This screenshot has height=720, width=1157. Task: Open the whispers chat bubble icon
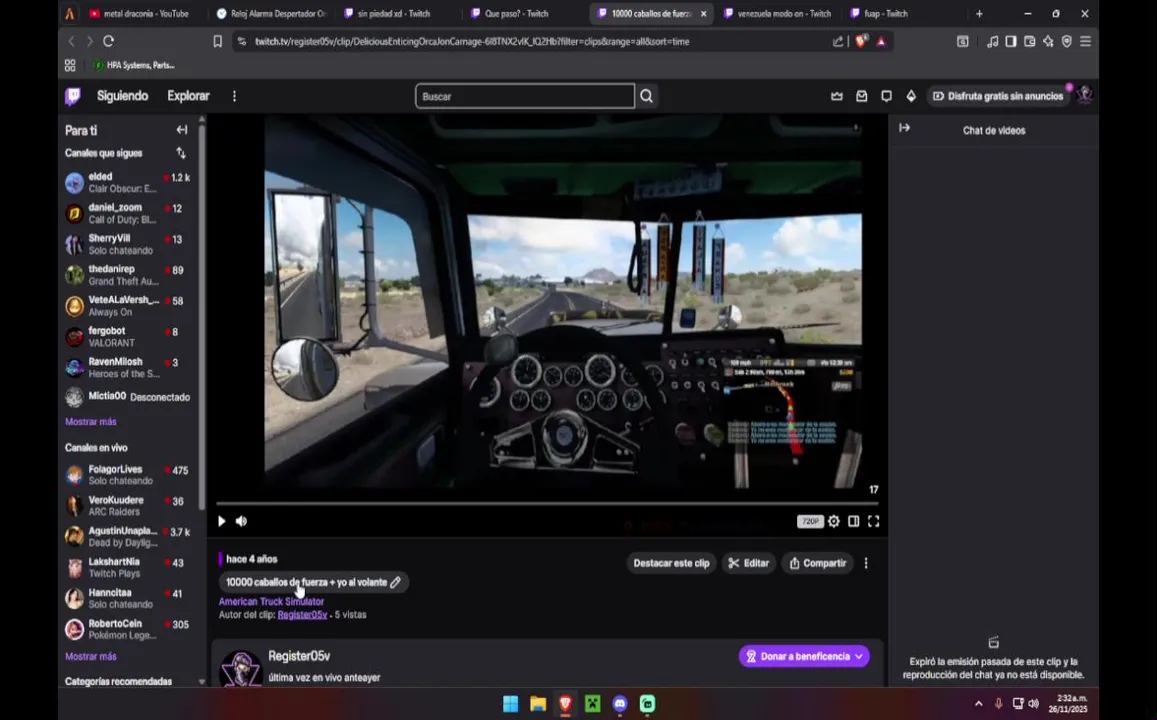(886, 96)
